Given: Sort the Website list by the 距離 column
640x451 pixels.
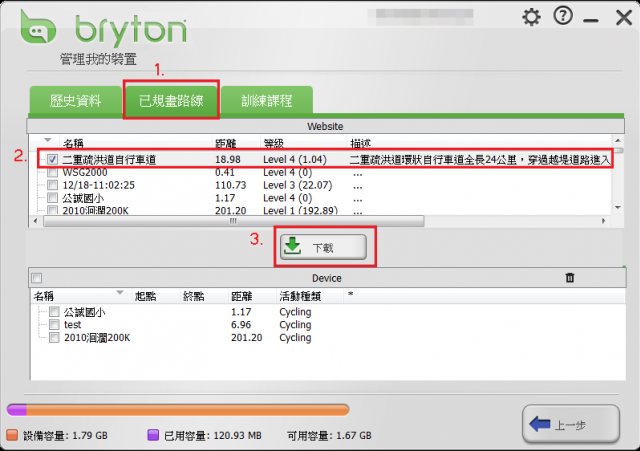Looking at the screenshot, I should 226,143.
